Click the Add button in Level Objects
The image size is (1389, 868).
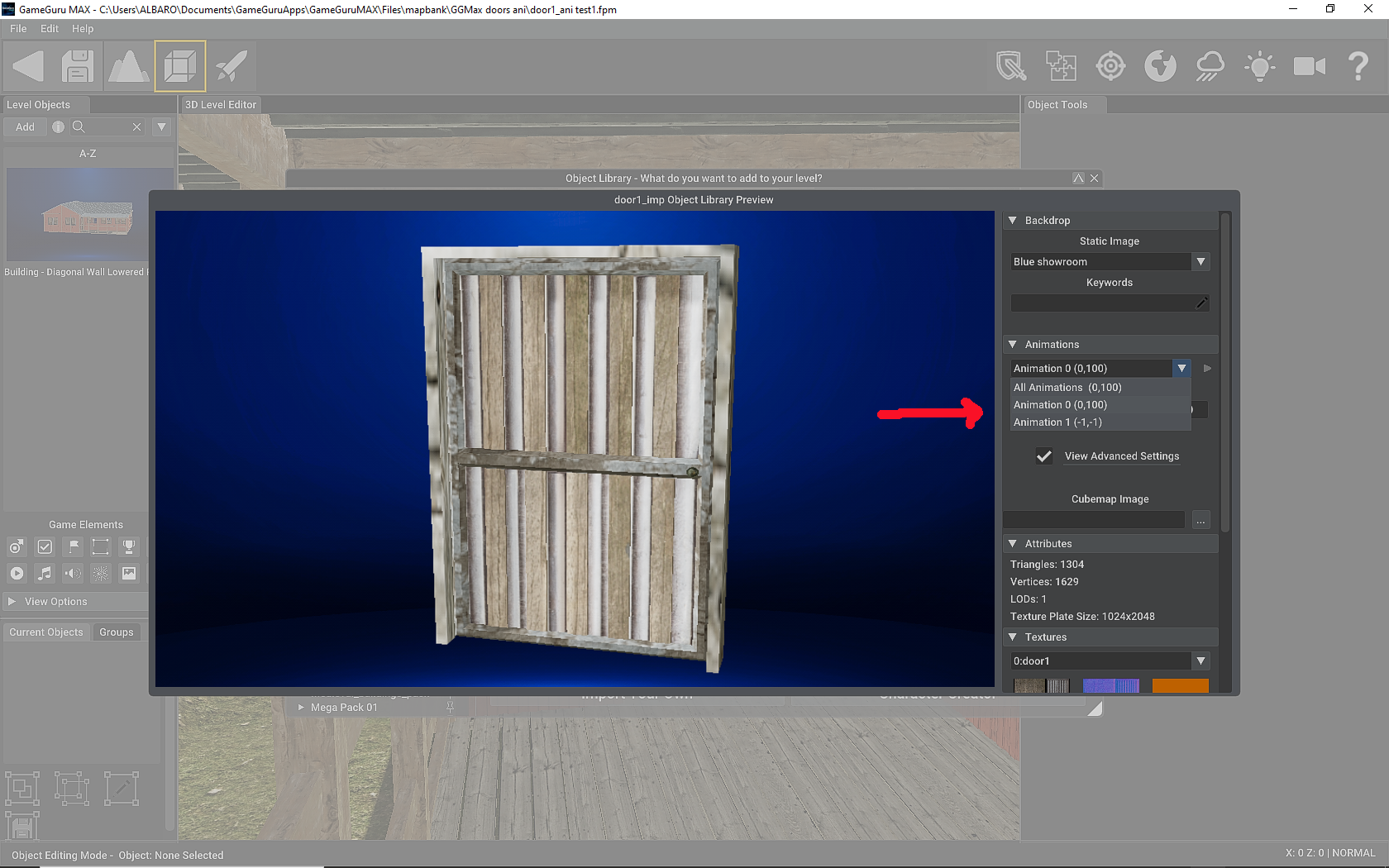pos(25,126)
